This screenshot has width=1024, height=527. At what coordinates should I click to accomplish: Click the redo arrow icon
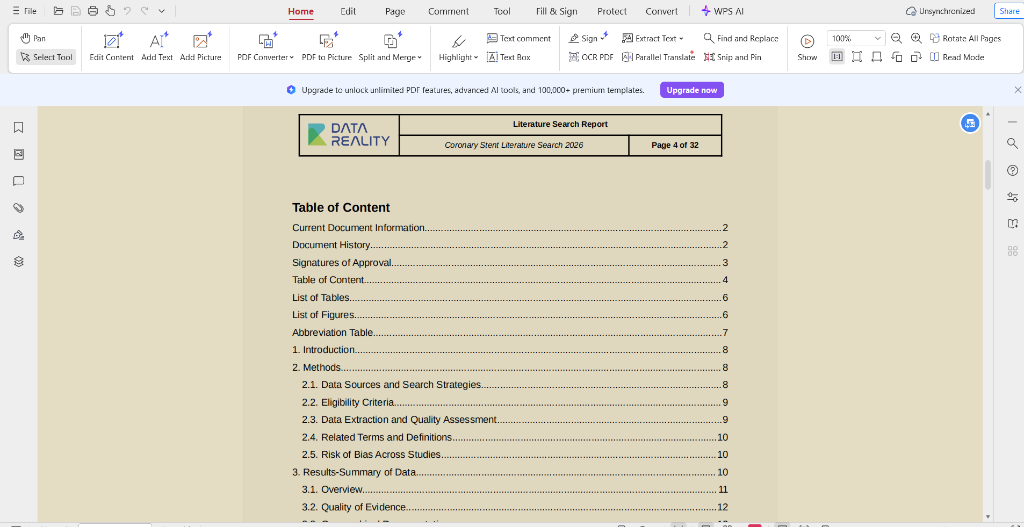(x=144, y=11)
